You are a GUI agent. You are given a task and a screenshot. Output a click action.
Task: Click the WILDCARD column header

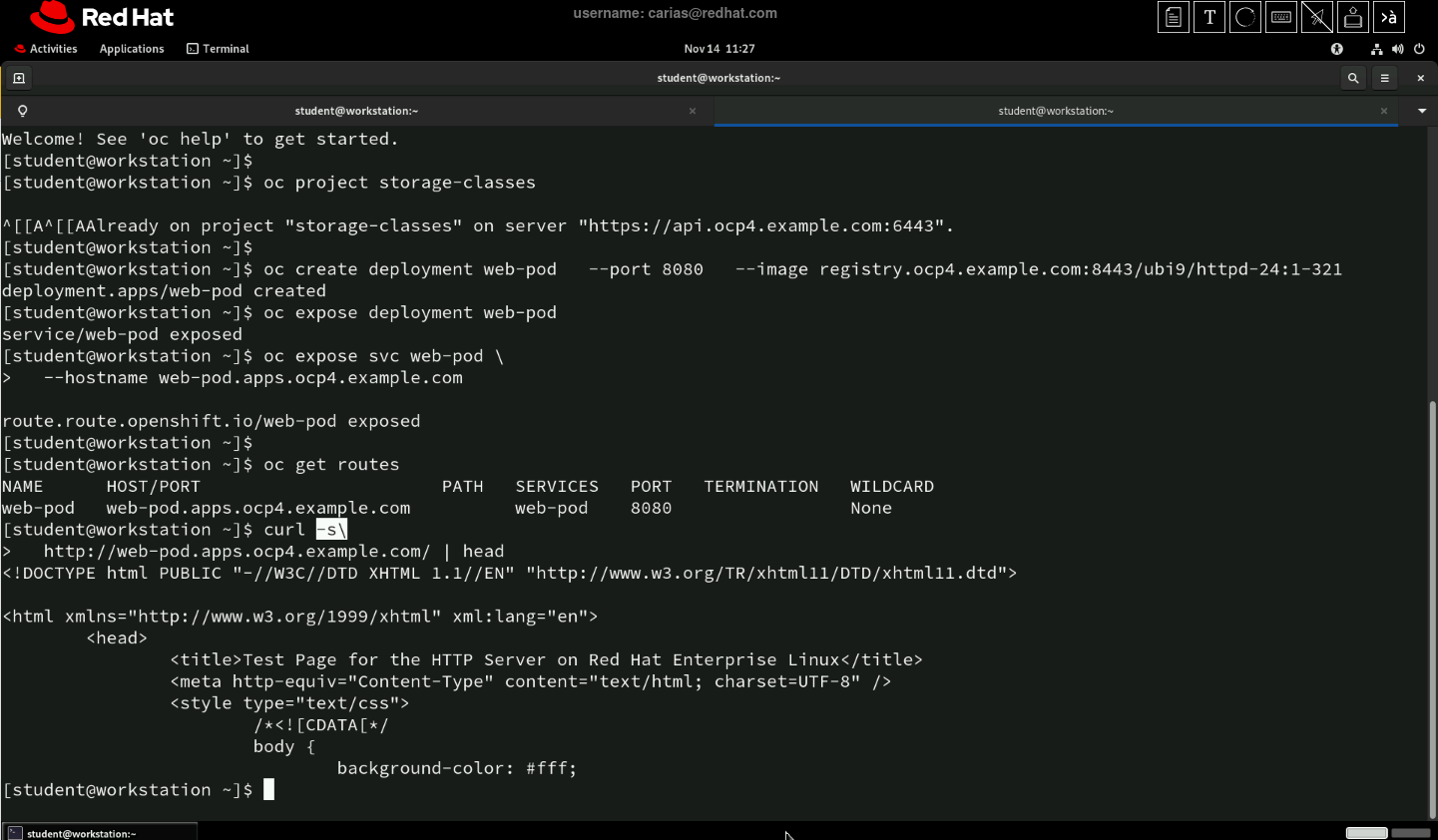(892, 487)
